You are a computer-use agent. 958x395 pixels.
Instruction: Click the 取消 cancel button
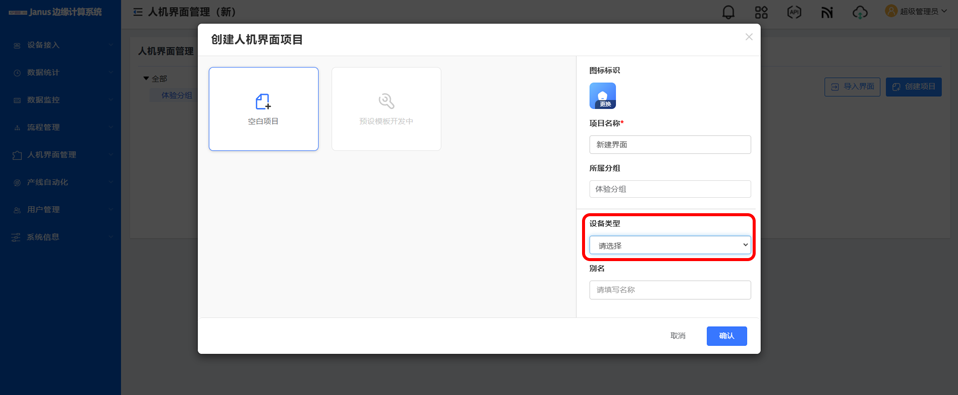[x=678, y=336]
